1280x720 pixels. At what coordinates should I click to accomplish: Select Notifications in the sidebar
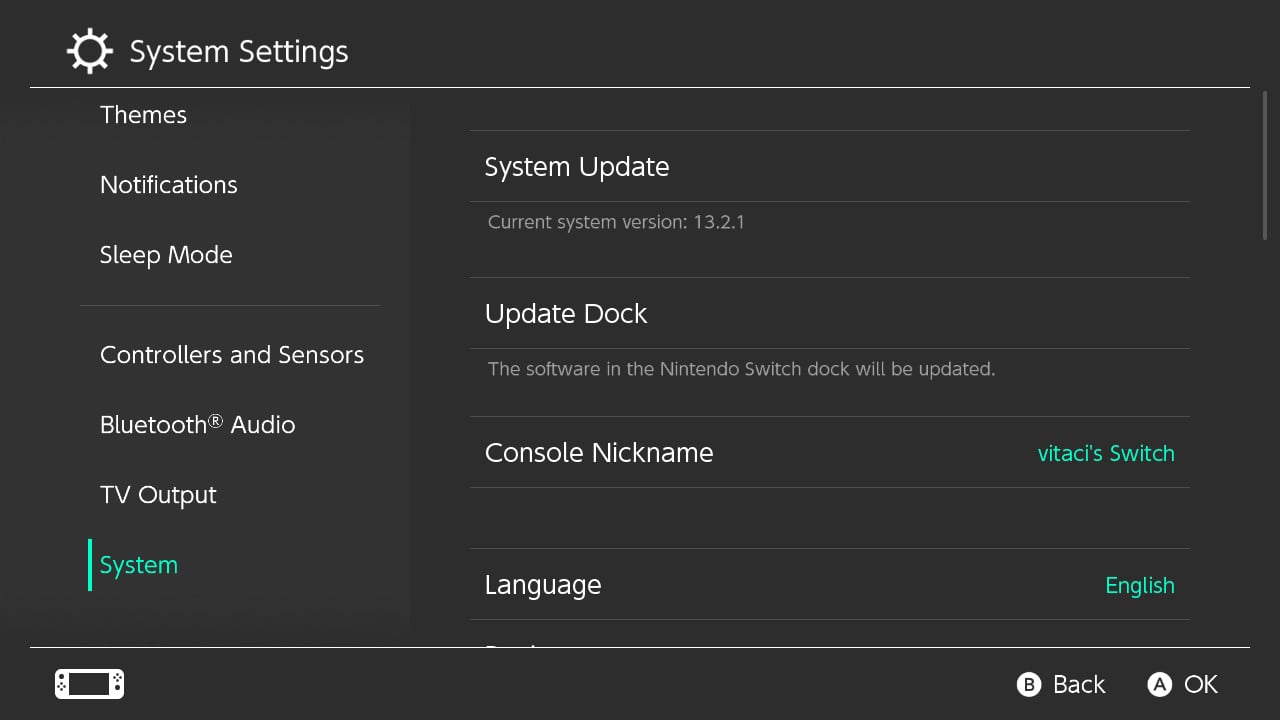[x=169, y=185]
